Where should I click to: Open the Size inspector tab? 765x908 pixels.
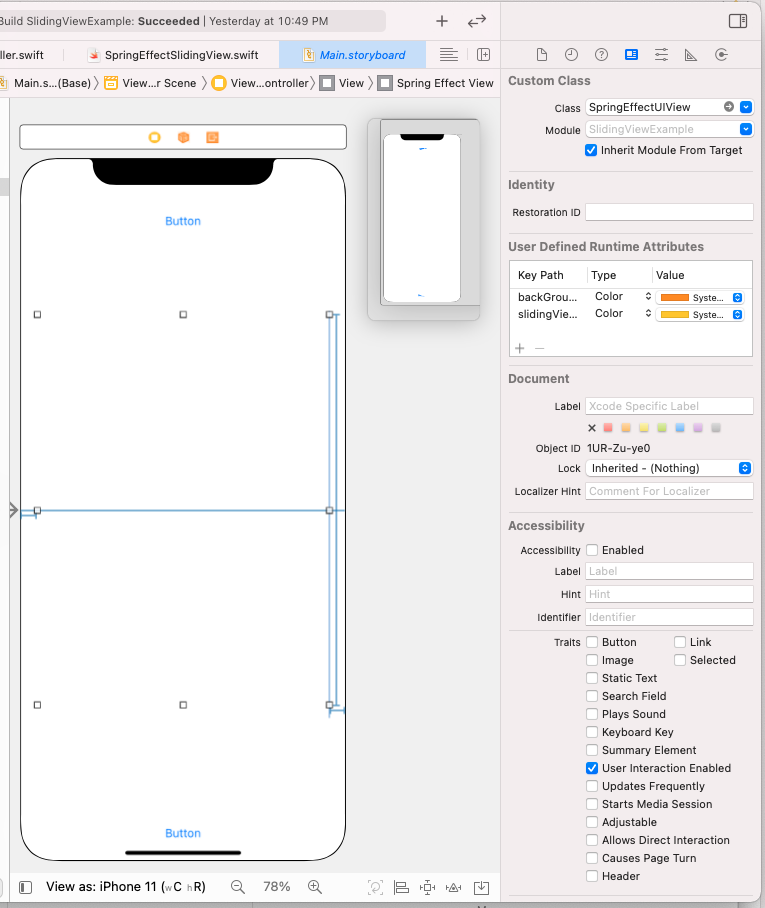tap(691, 55)
